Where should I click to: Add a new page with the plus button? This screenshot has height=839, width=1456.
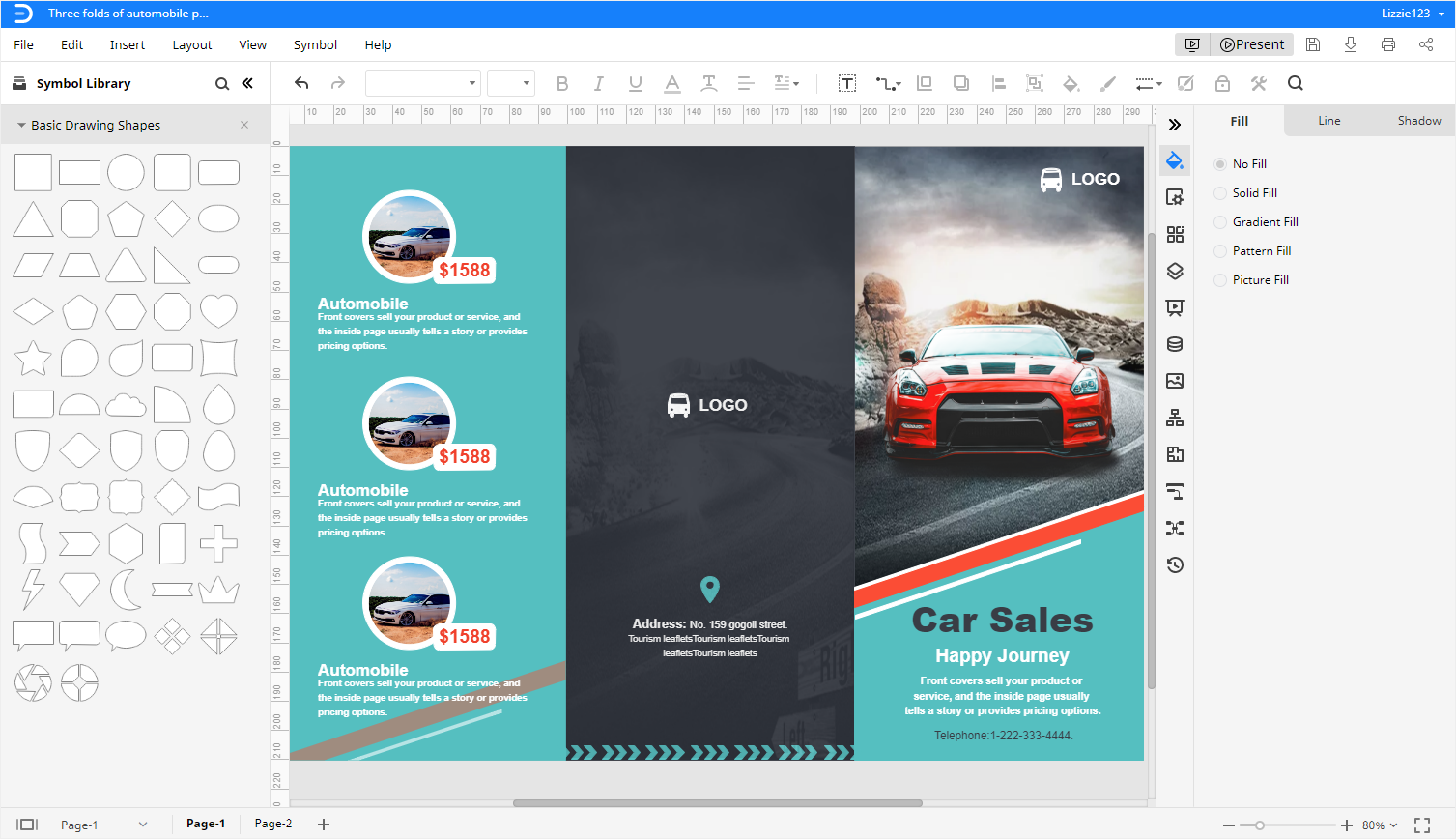pyautogui.click(x=323, y=824)
